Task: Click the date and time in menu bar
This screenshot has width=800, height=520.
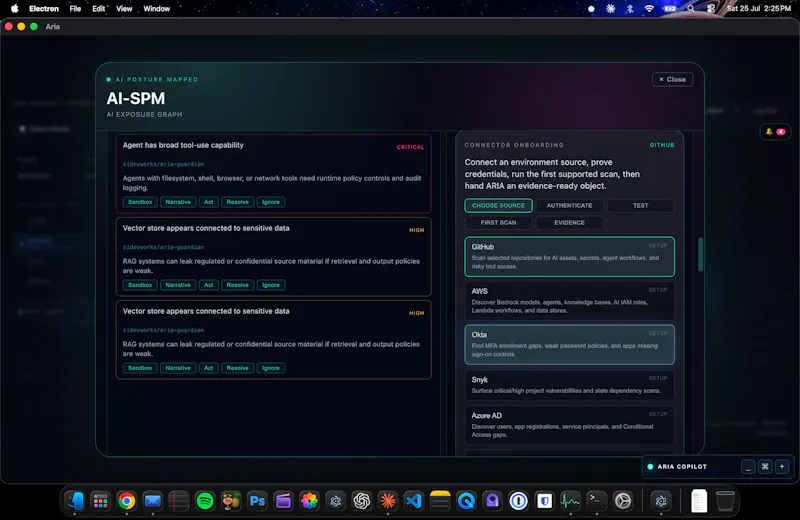Action: tap(759, 9)
